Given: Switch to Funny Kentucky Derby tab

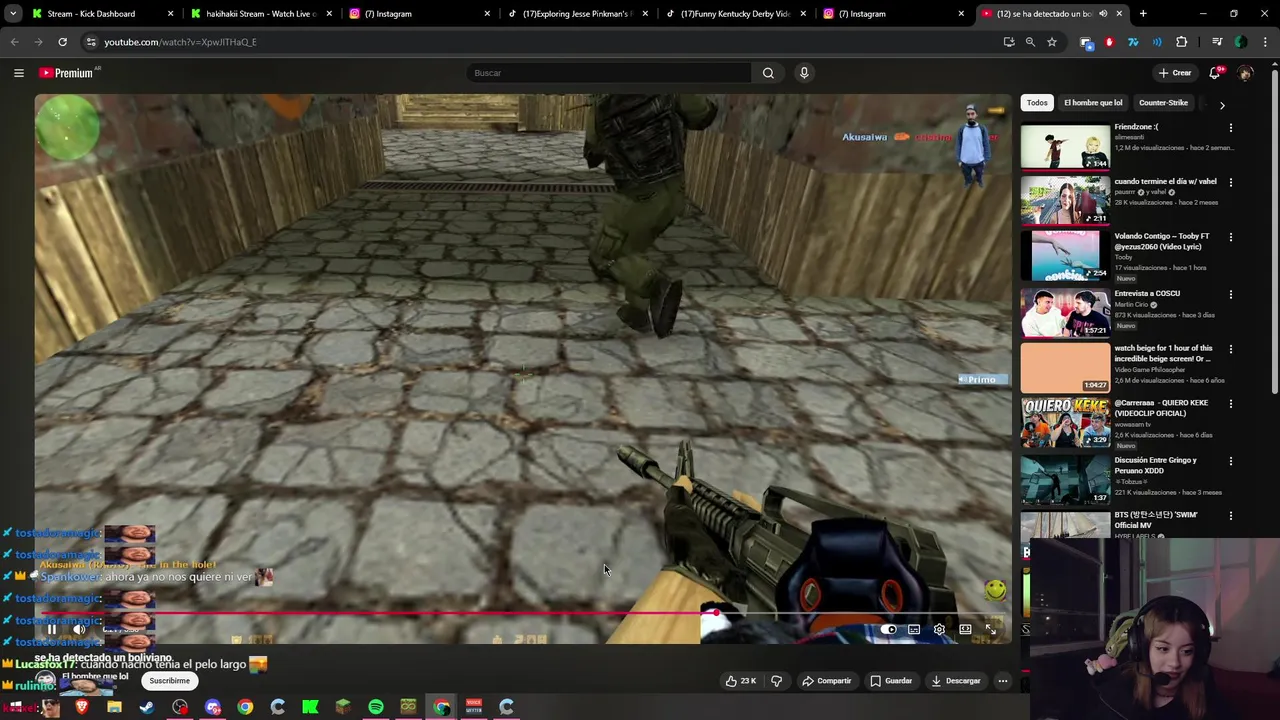Looking at the screenshot, I should tap(736, 14).
